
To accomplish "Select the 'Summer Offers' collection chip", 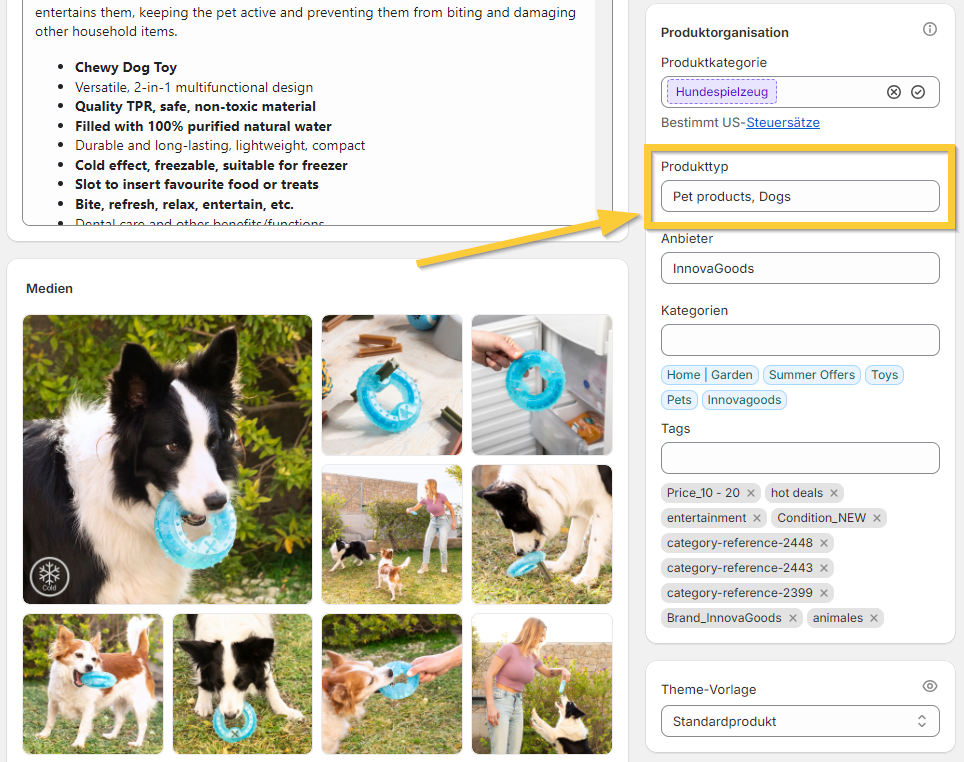I will click(x=811, y=375).
